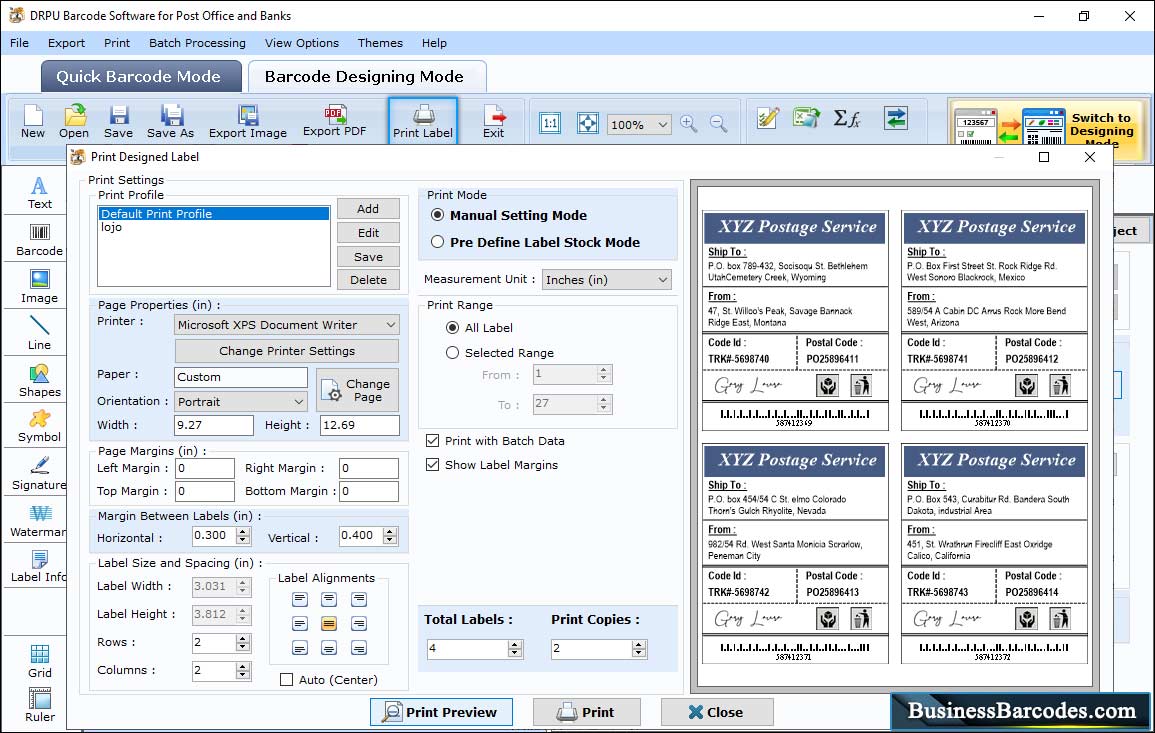
Task: Open the Orientation dropdown
Action: click(x=240, y=401)
